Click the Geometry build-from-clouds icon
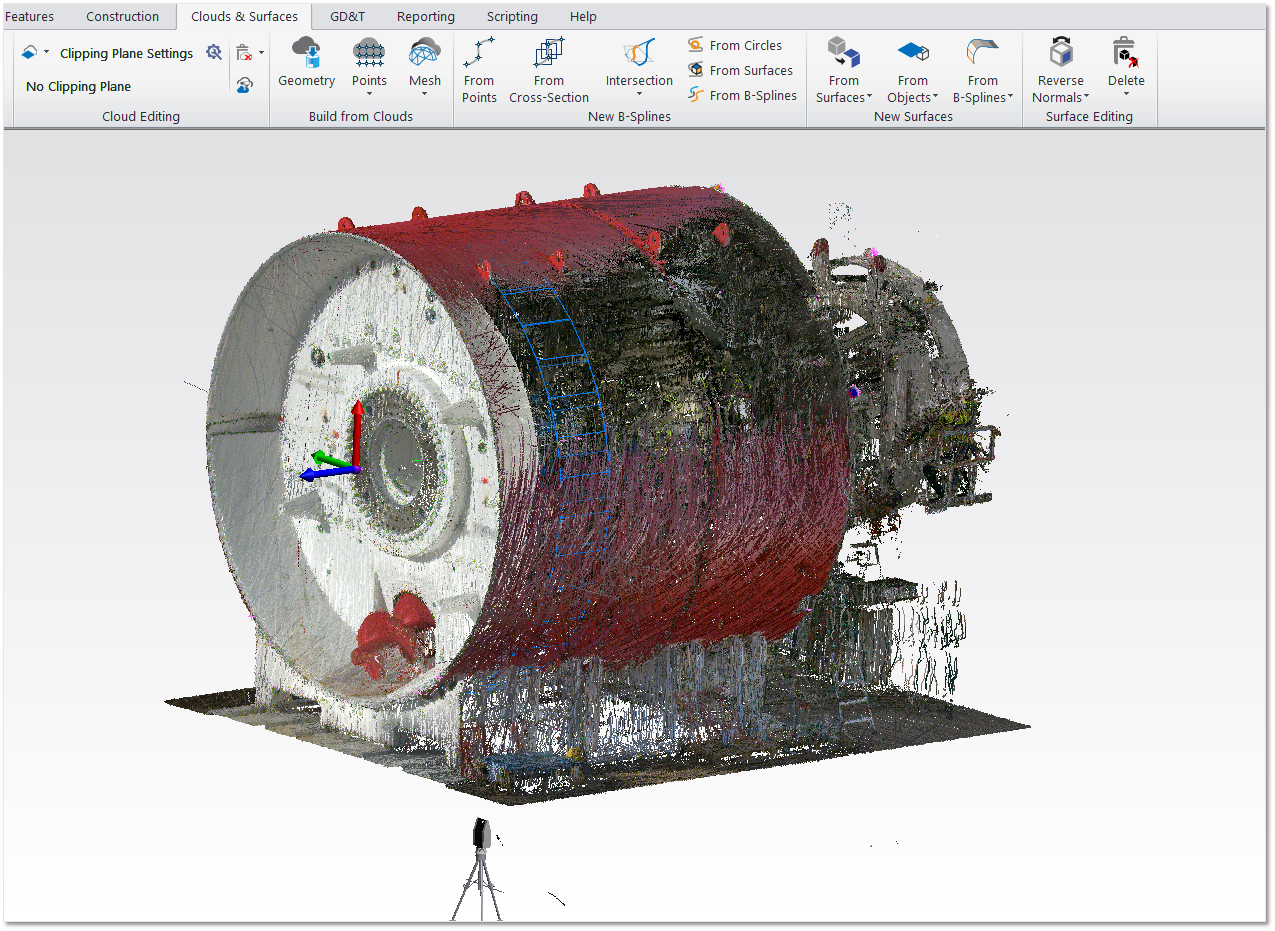 306,53
